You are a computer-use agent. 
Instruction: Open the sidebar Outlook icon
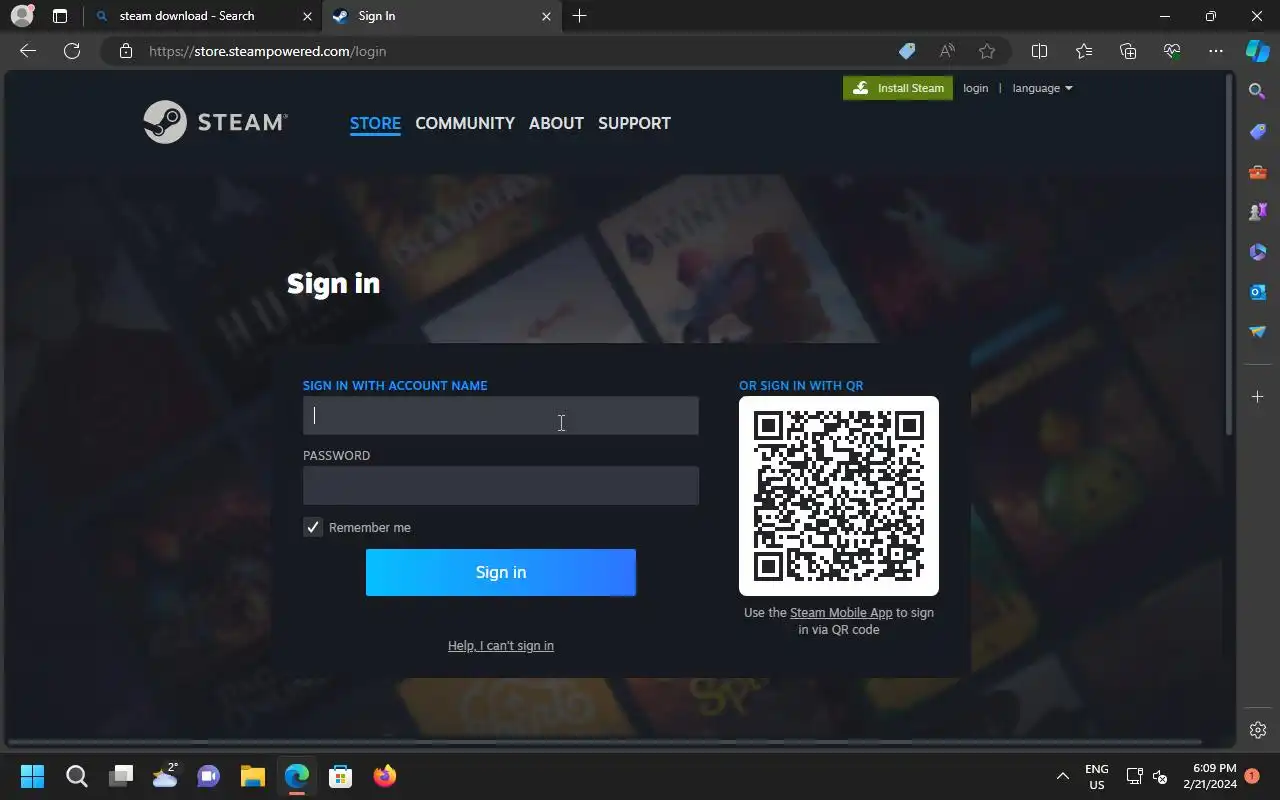[x=1258, y=292]
